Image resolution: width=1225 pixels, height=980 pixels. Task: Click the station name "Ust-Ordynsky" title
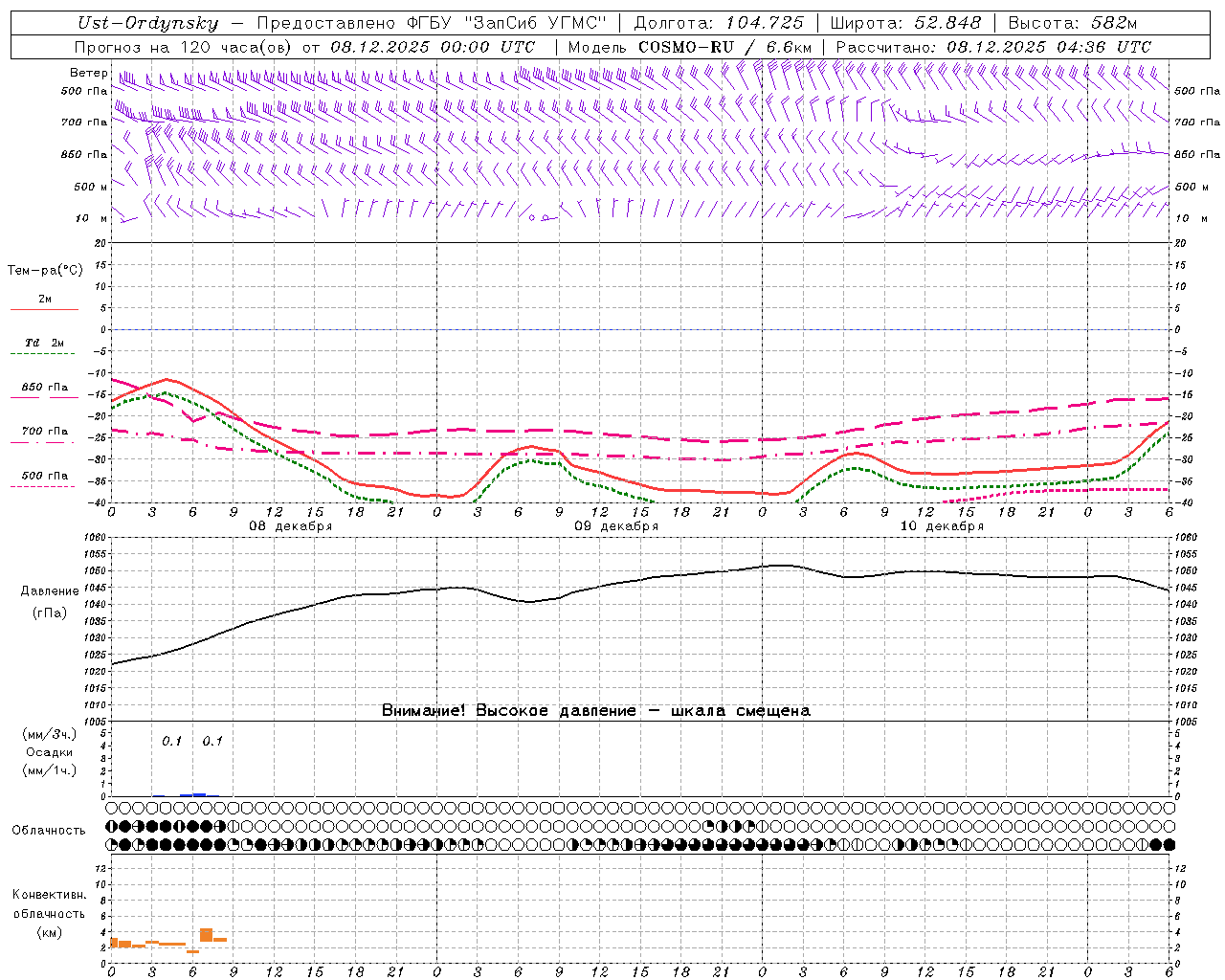coord(148,24)
